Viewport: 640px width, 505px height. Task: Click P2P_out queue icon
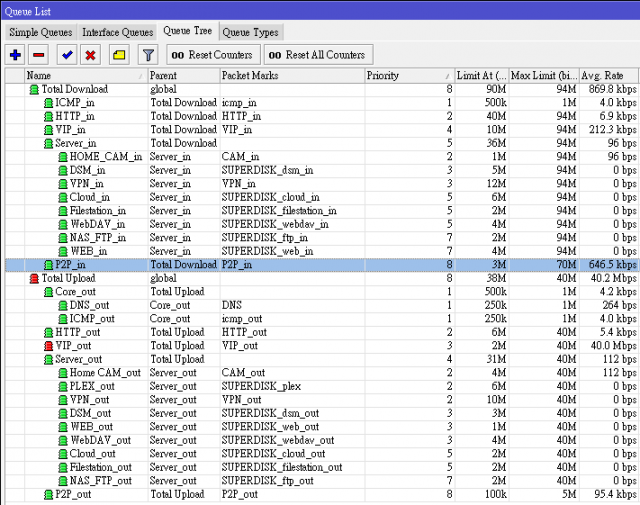48,495
